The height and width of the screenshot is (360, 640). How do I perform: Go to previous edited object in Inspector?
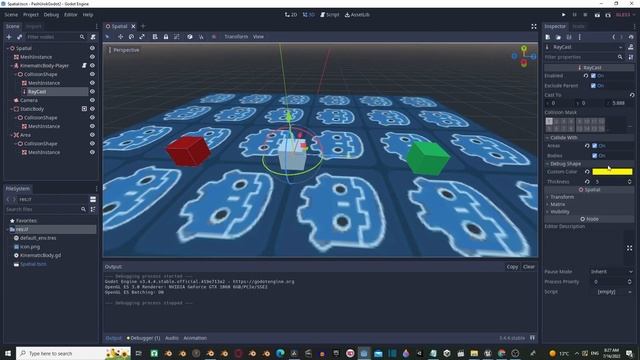click(613, 37)
